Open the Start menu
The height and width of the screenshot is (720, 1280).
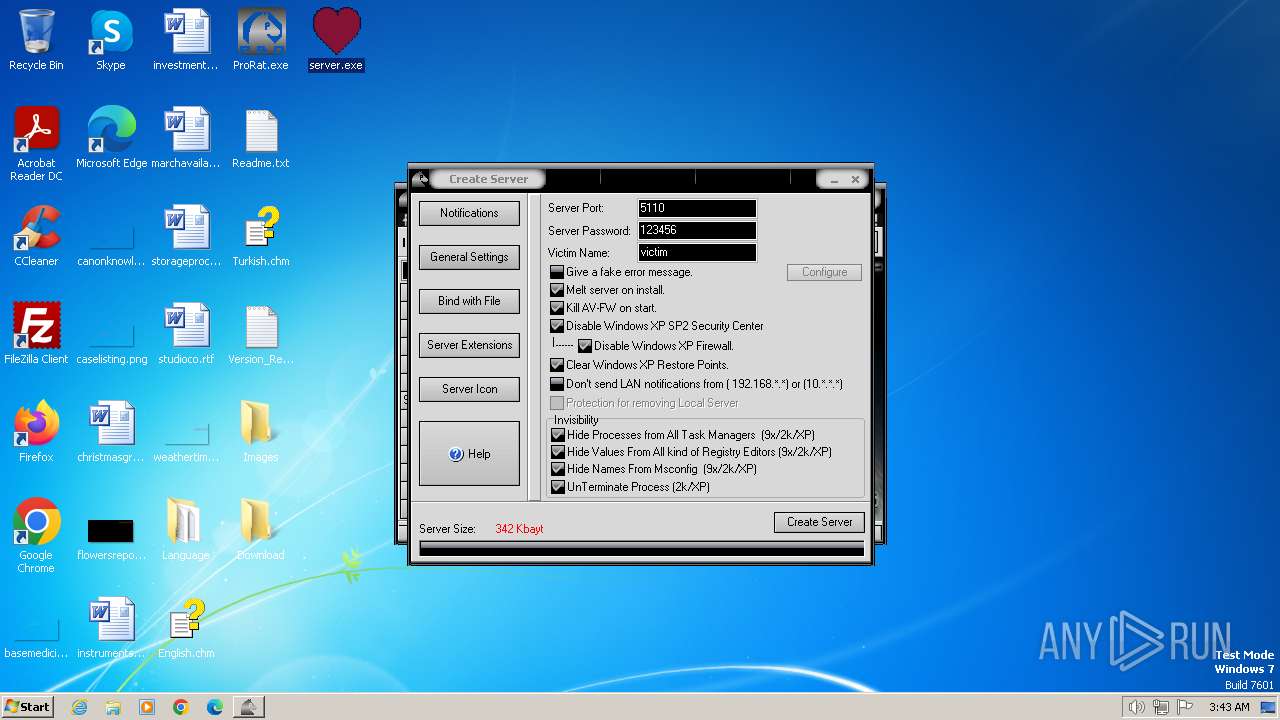(x=27, y=707)
